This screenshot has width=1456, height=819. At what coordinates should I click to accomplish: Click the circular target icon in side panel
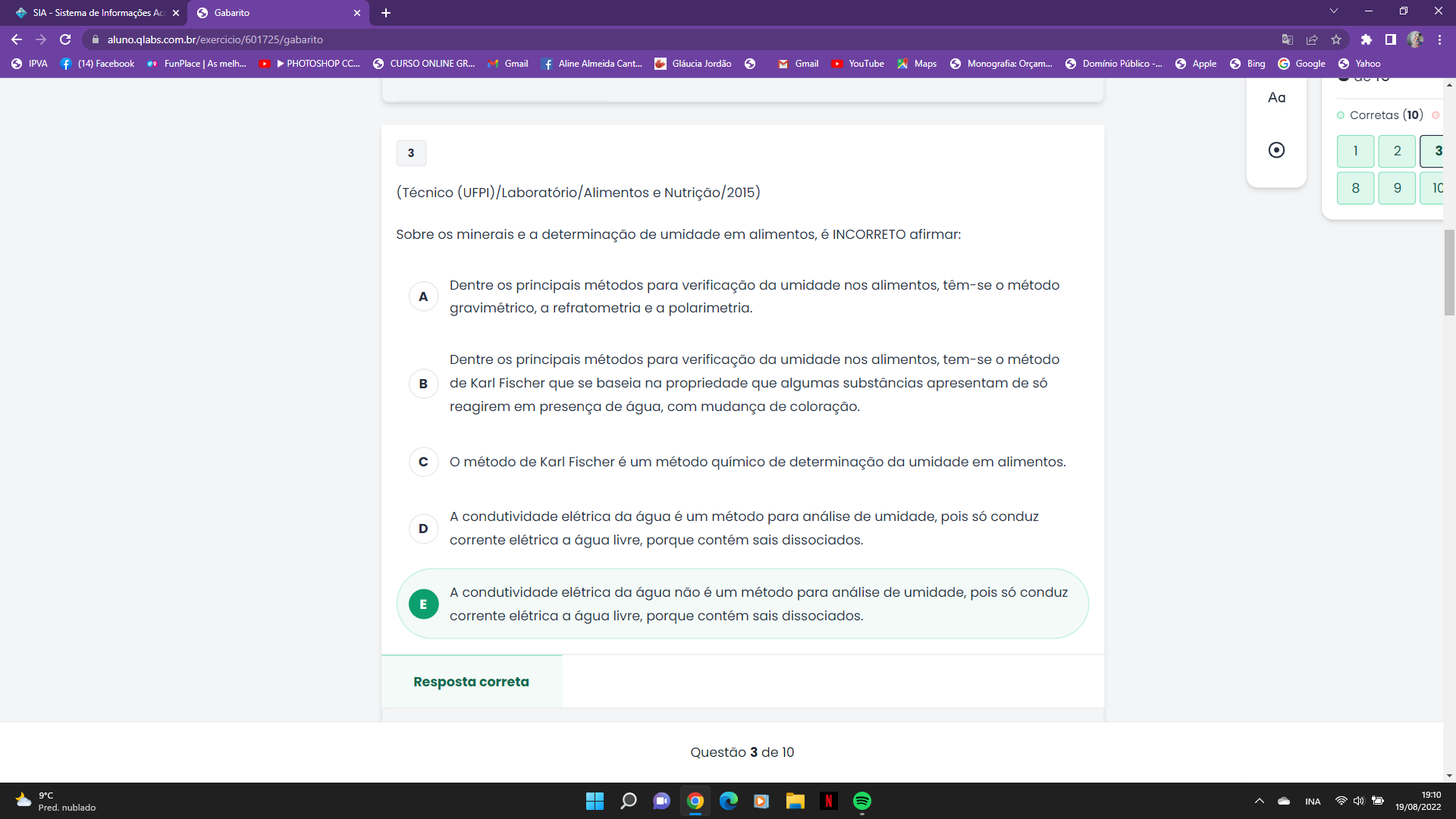click(1276, 150)
